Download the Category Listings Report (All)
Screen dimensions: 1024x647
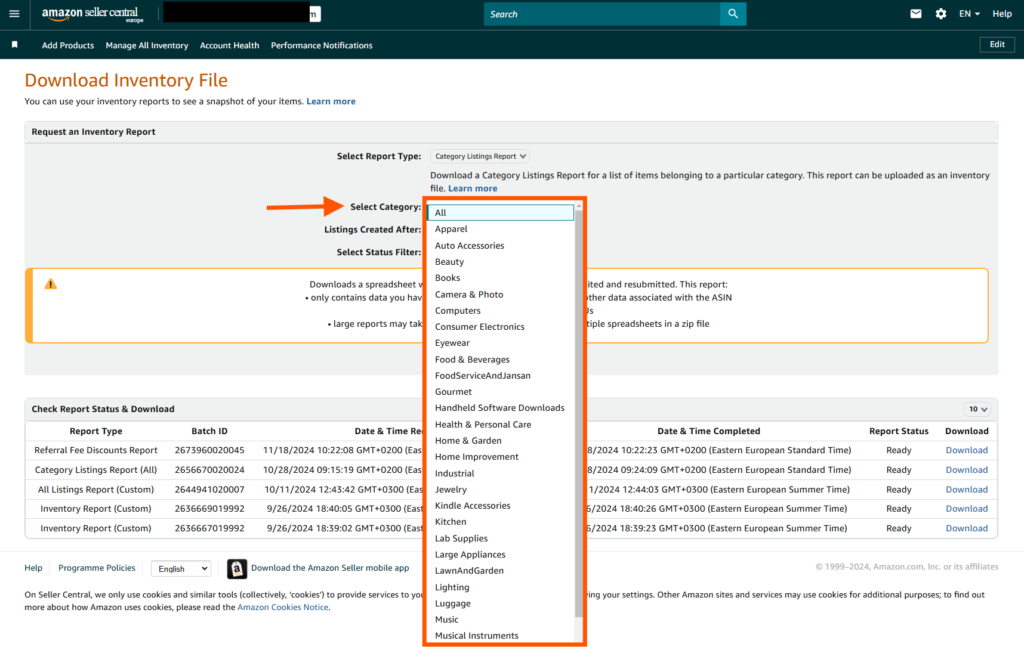point(967,470)
